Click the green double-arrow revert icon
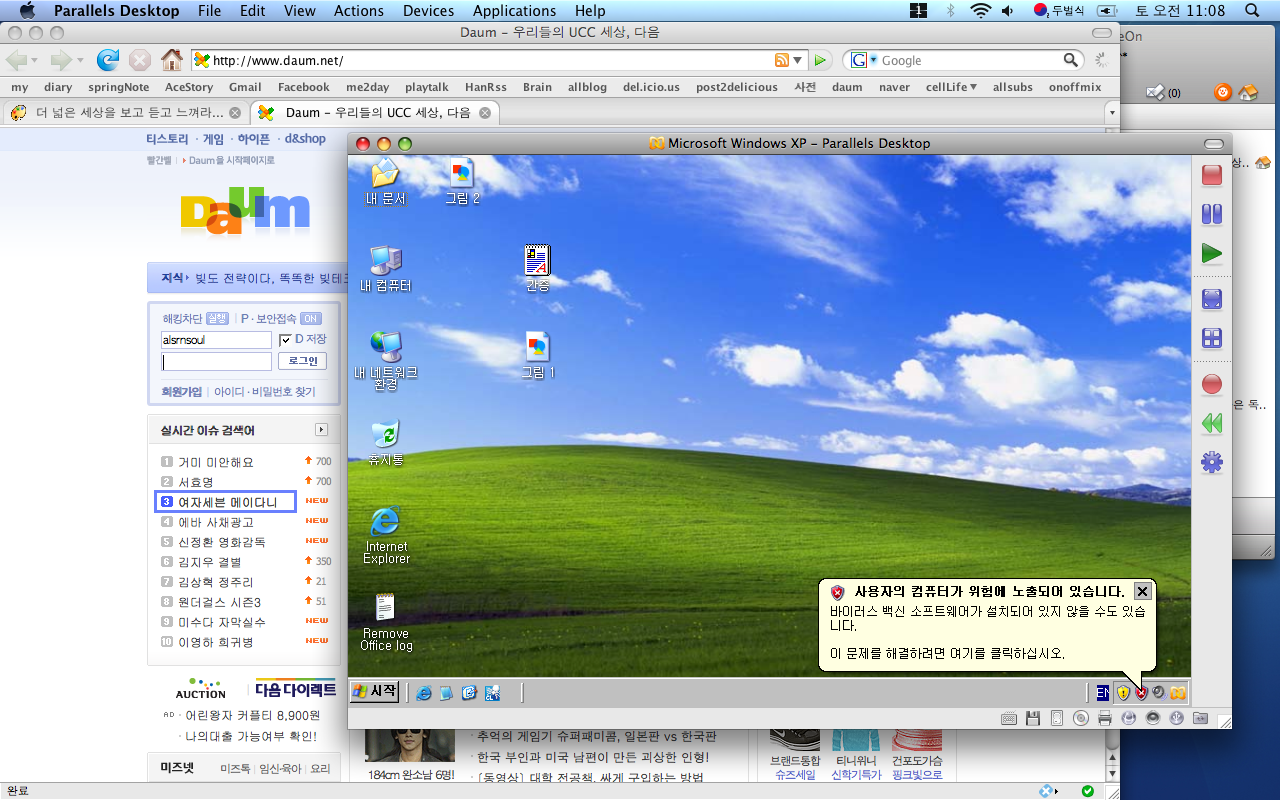Viewport: 1280px width, 800px height. point(1212,423)
